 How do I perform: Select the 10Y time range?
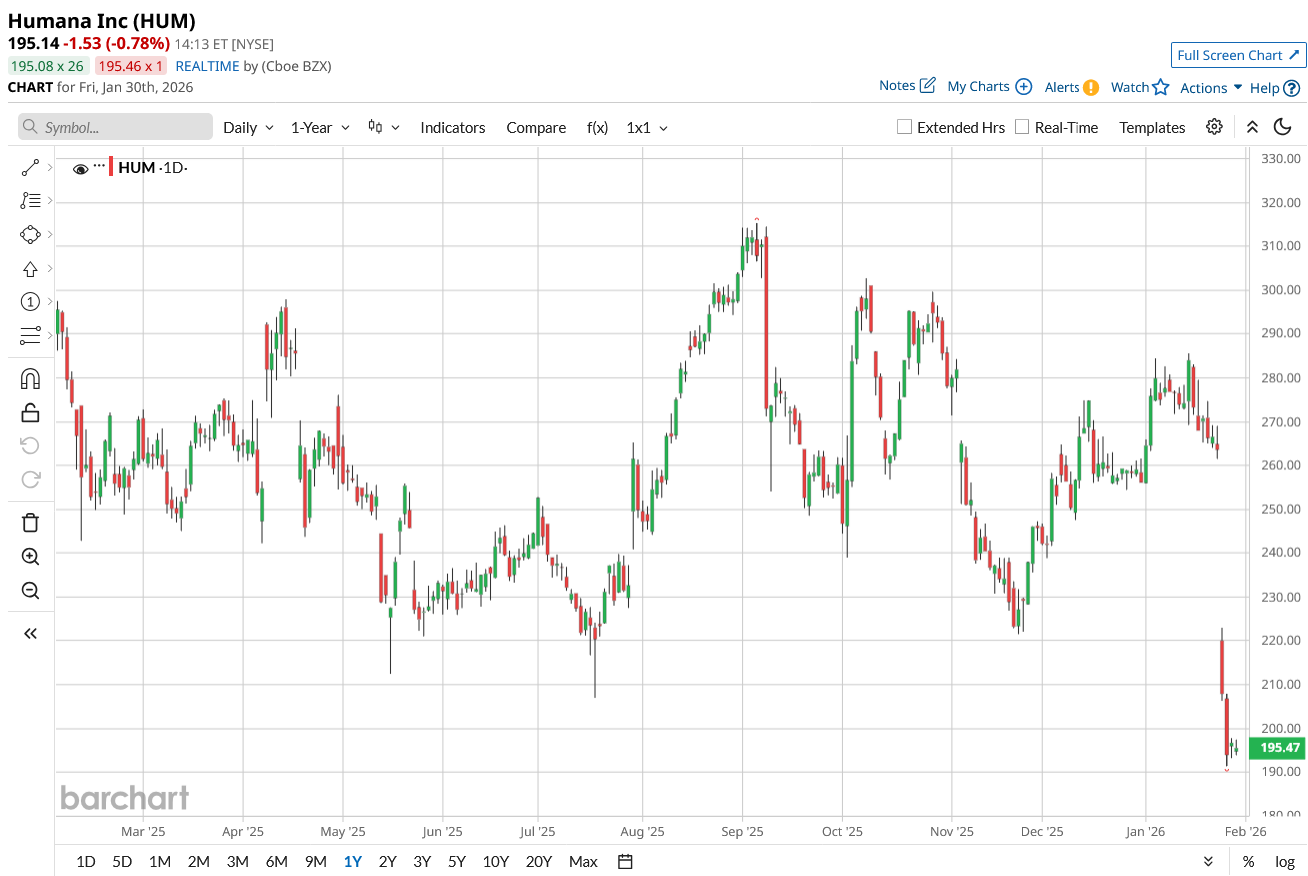click(496, 861)
